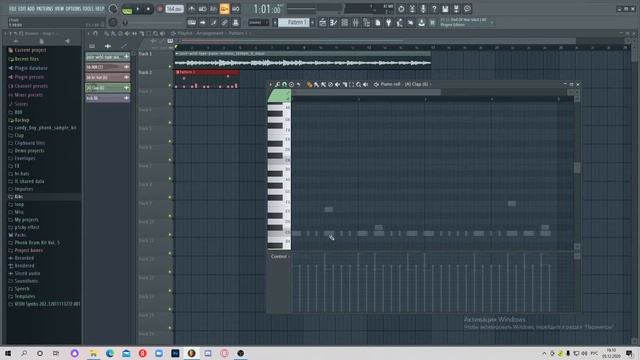Toggle the highlighted orange overdub record option
Image resolution: width=640 pixels, height=360 pixels.
(x=224, y=9)
